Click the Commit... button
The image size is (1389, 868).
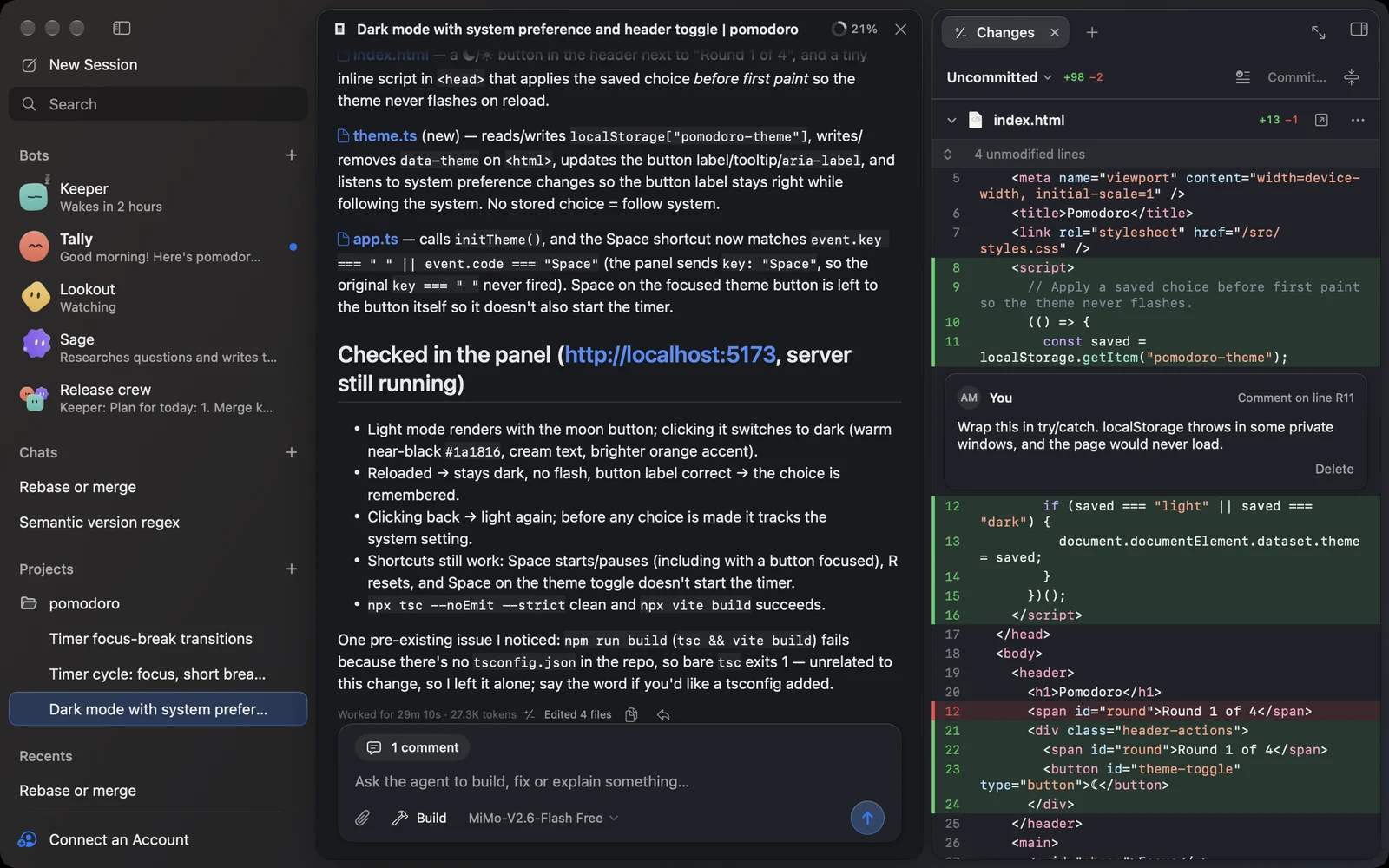coord(1297,77)
